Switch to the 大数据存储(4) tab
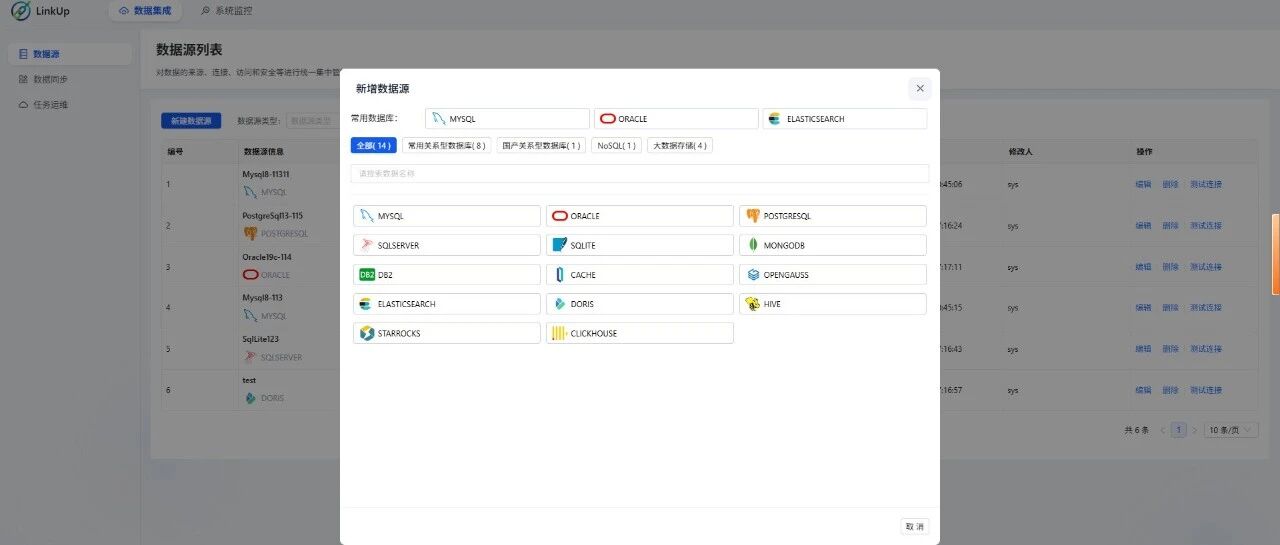 680,146
